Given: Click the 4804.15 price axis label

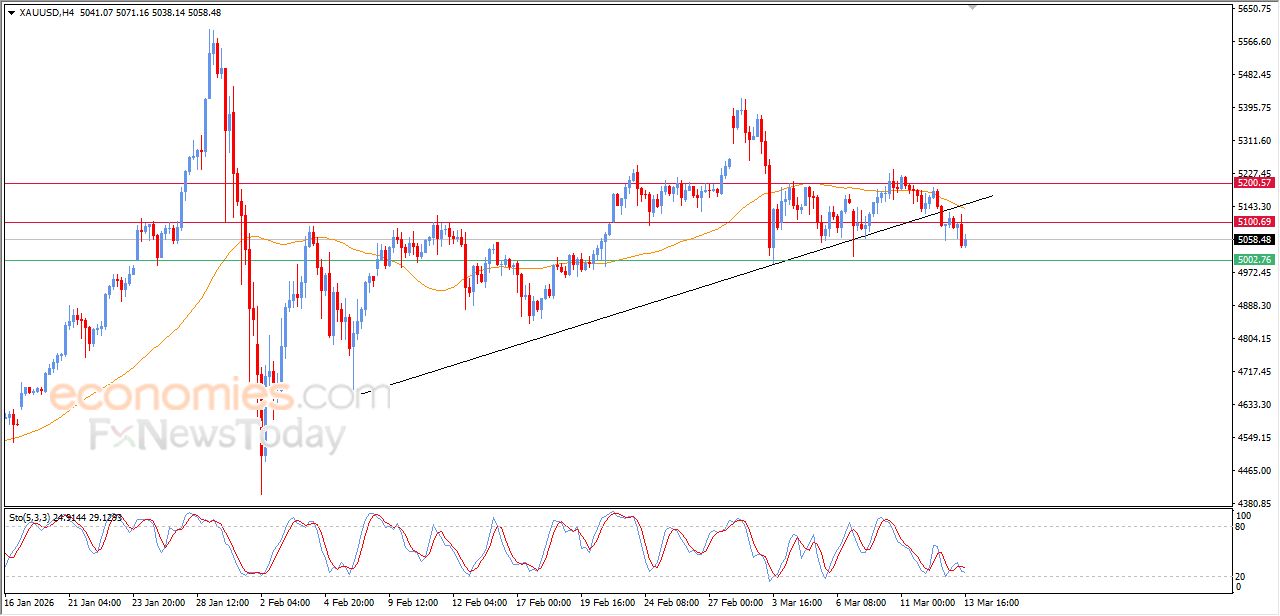Looking at the screenshot, I should [x=1254, y=339].
